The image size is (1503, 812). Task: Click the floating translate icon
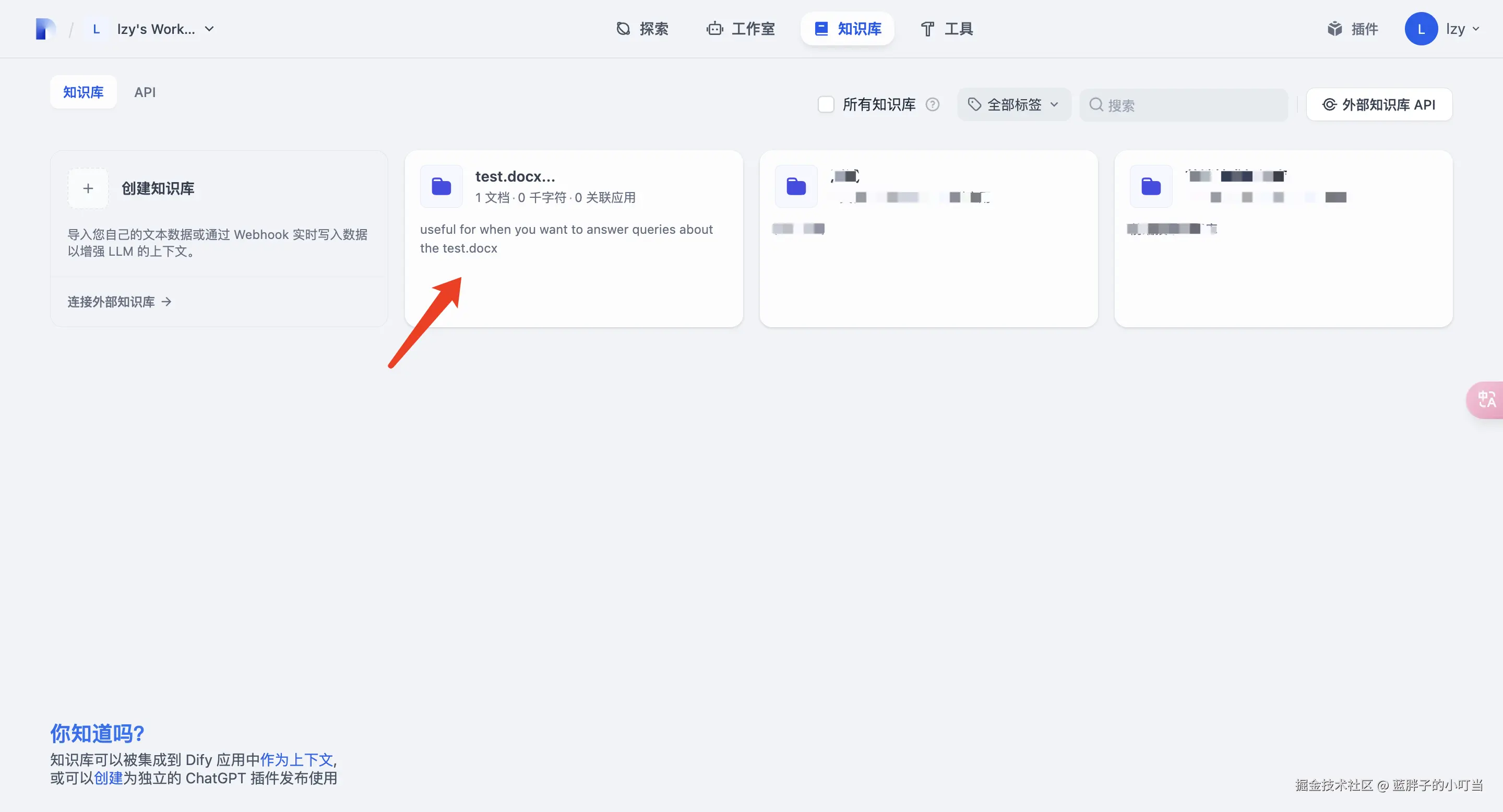1486,400
